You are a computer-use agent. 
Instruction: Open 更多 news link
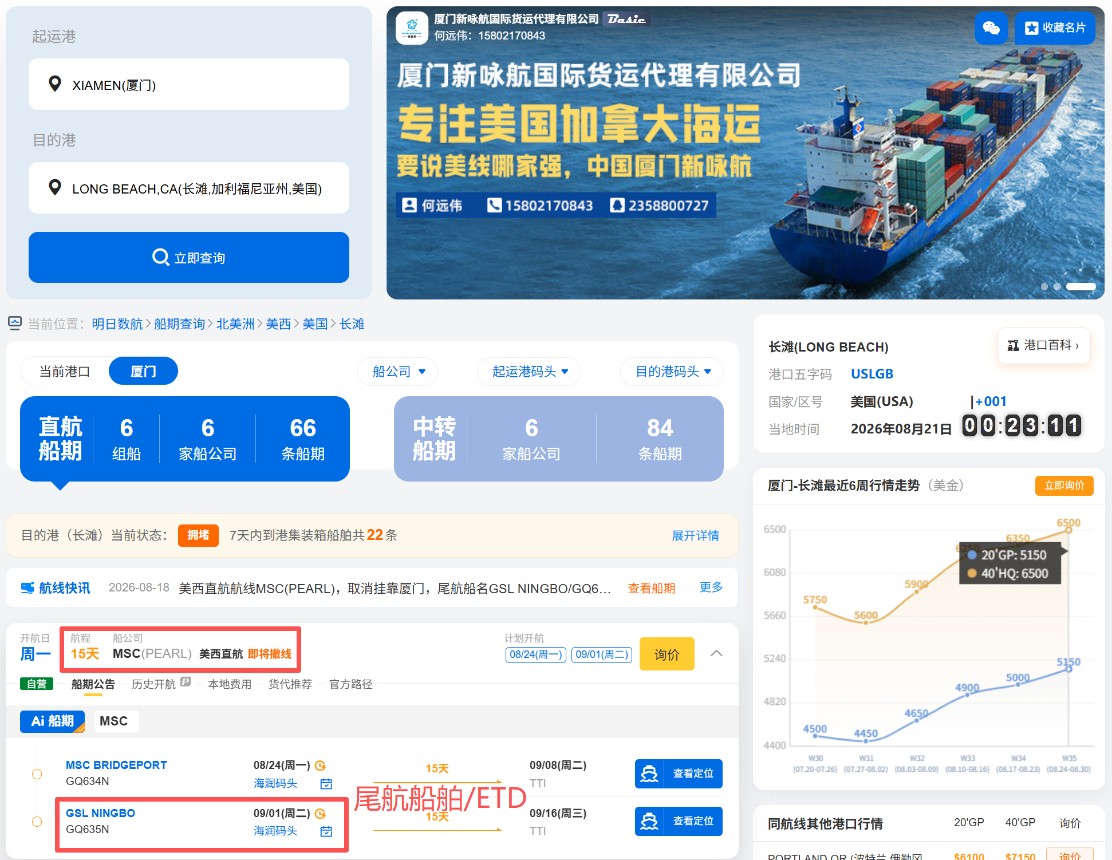click(711, 587)
